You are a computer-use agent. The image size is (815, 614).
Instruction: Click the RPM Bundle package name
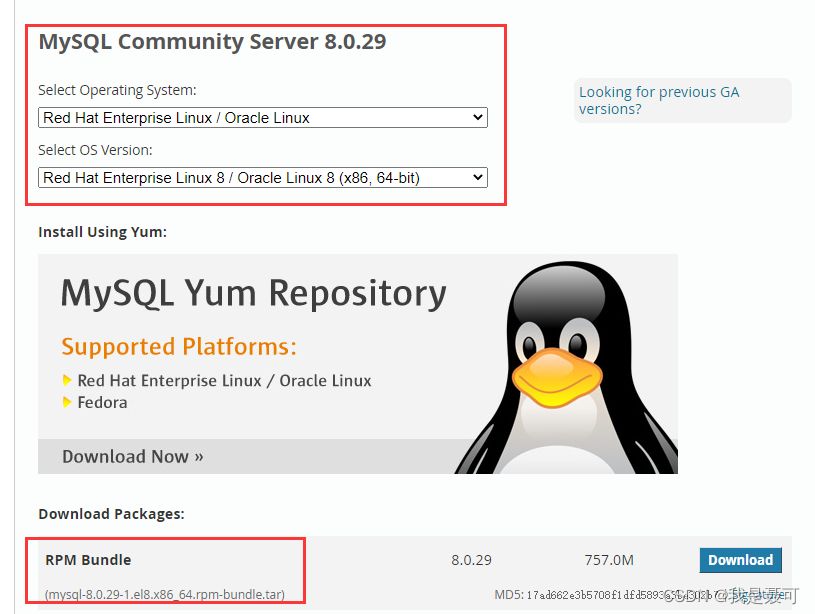(x=88, y=560)
